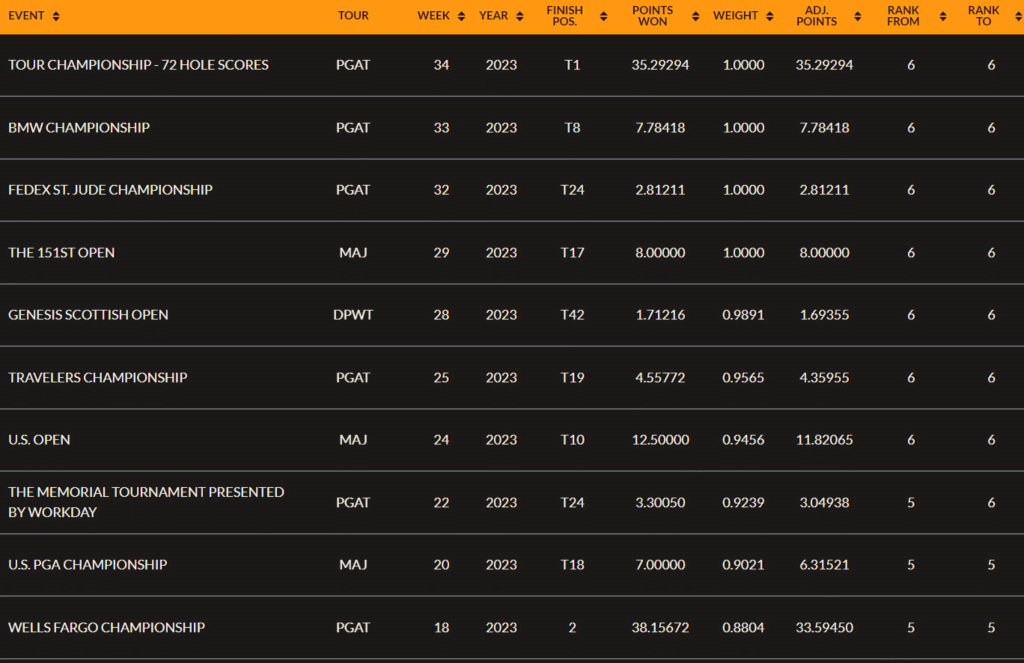Select weight value 0.9456

[x=743, y=440]
